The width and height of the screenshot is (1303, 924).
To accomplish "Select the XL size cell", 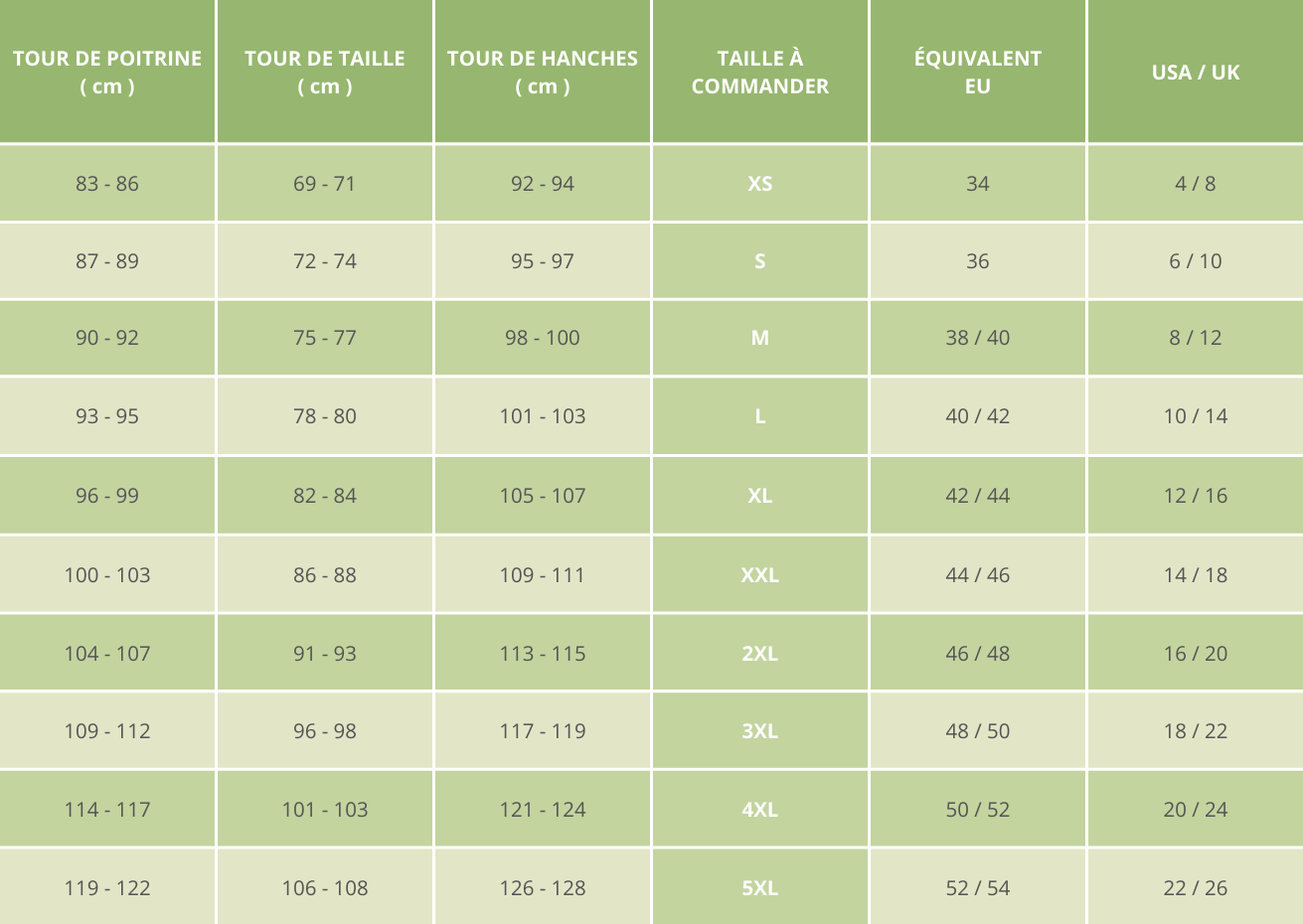I will click(x=760, y=496).
